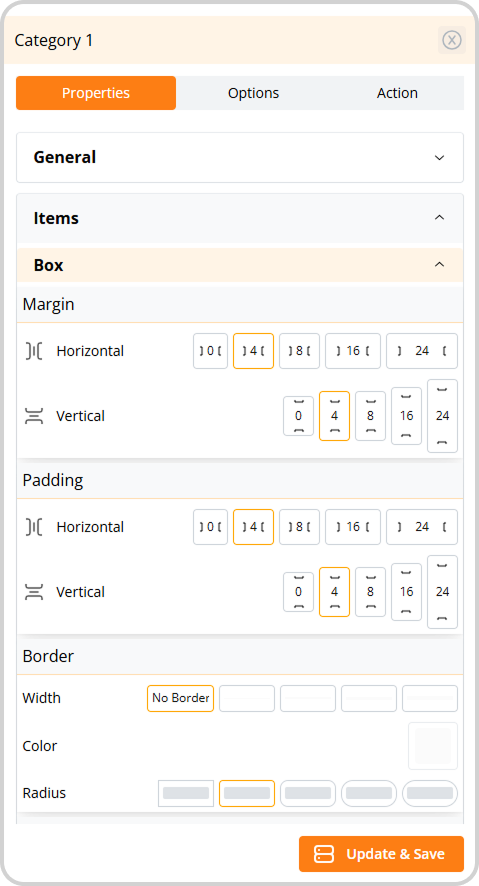The height and width of the screenshot is (886, 479).
Task: Switch to the Options tab
Action: click(254, 93)
